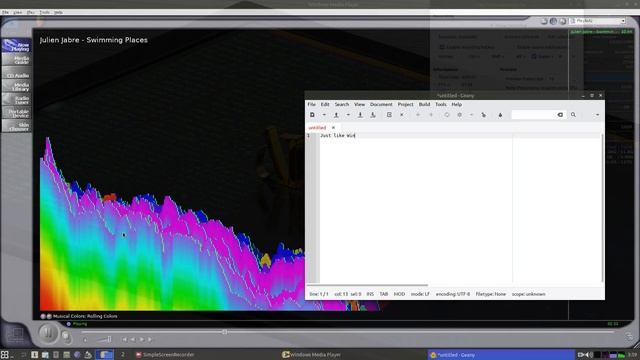Viewport: 640px width, 360px height.
Task: Select the 'untitled' document tab in Geany
Action: 317,128
